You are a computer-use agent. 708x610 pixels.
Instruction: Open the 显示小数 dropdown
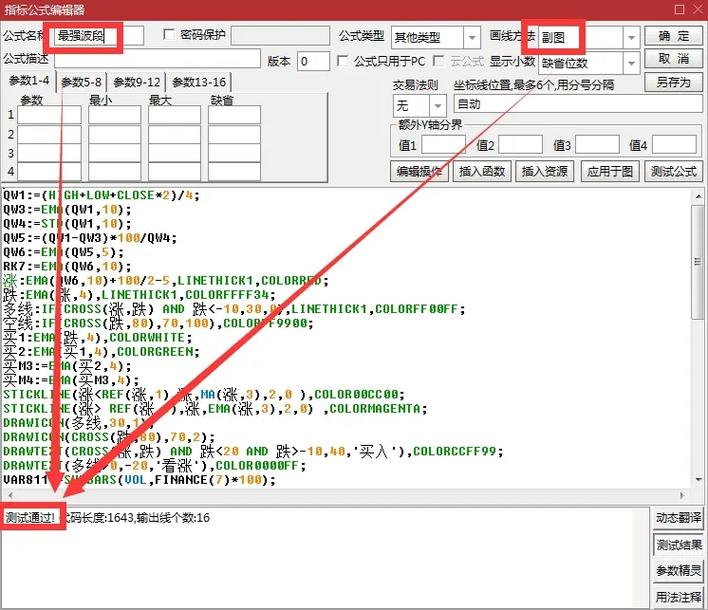(x=630, y=61)
